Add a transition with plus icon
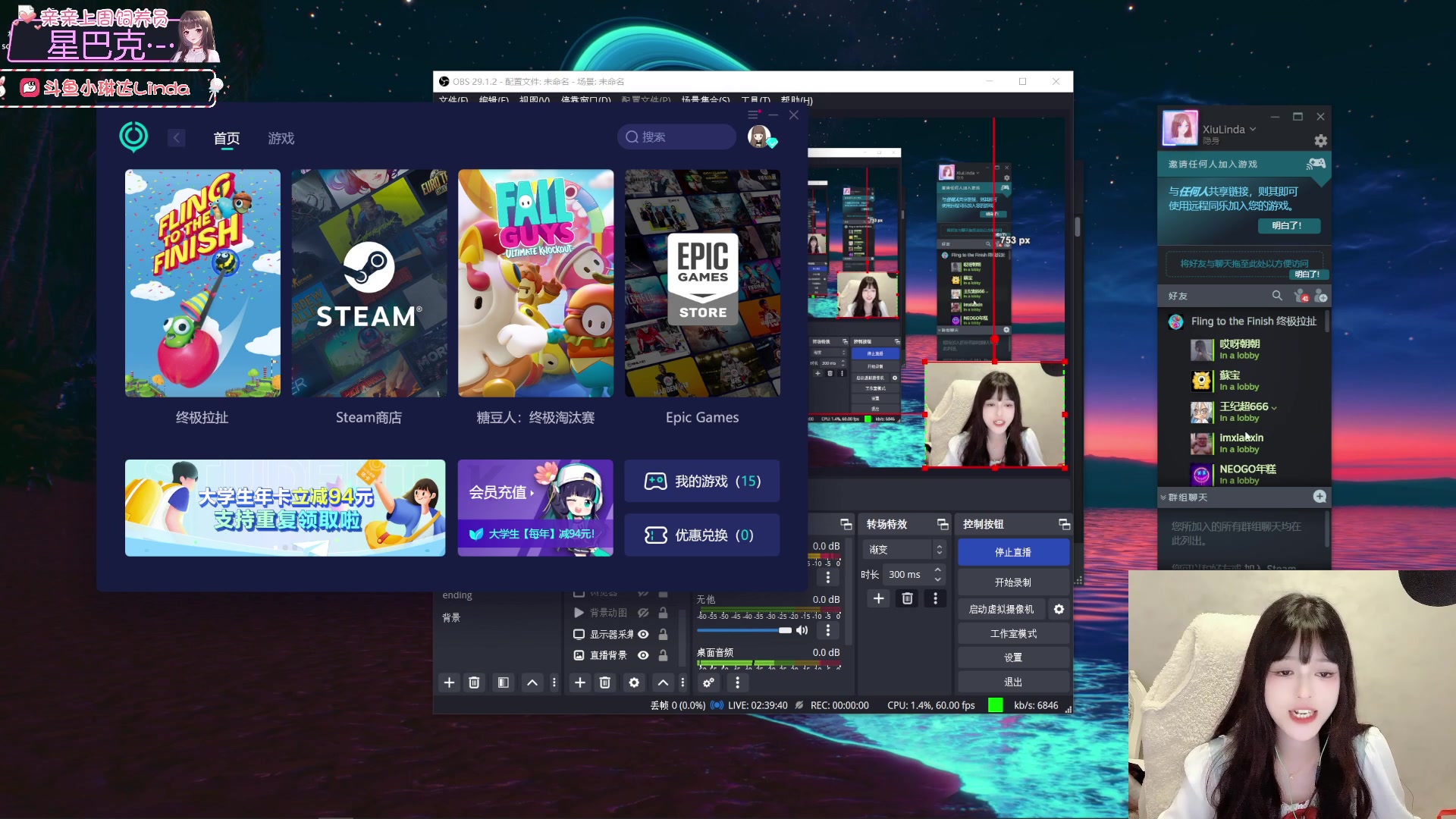The image size is (1456, 819). click(878, 598)
